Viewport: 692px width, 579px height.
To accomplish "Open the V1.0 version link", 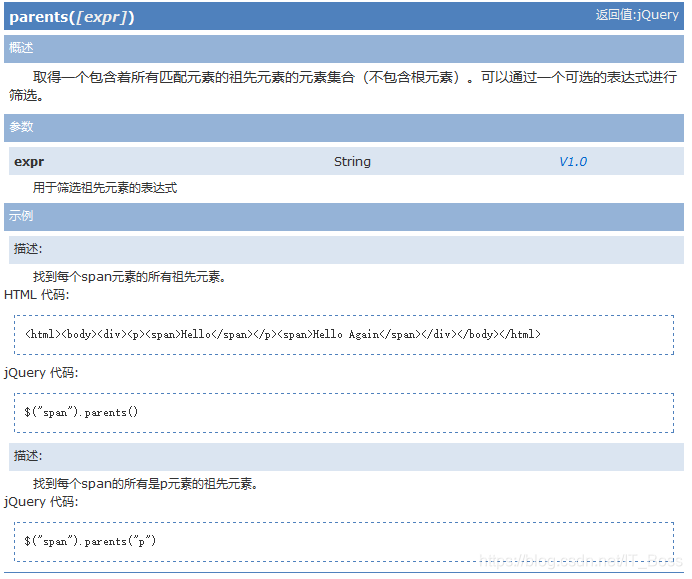I will pyautogui.click(x=573, y=162).
